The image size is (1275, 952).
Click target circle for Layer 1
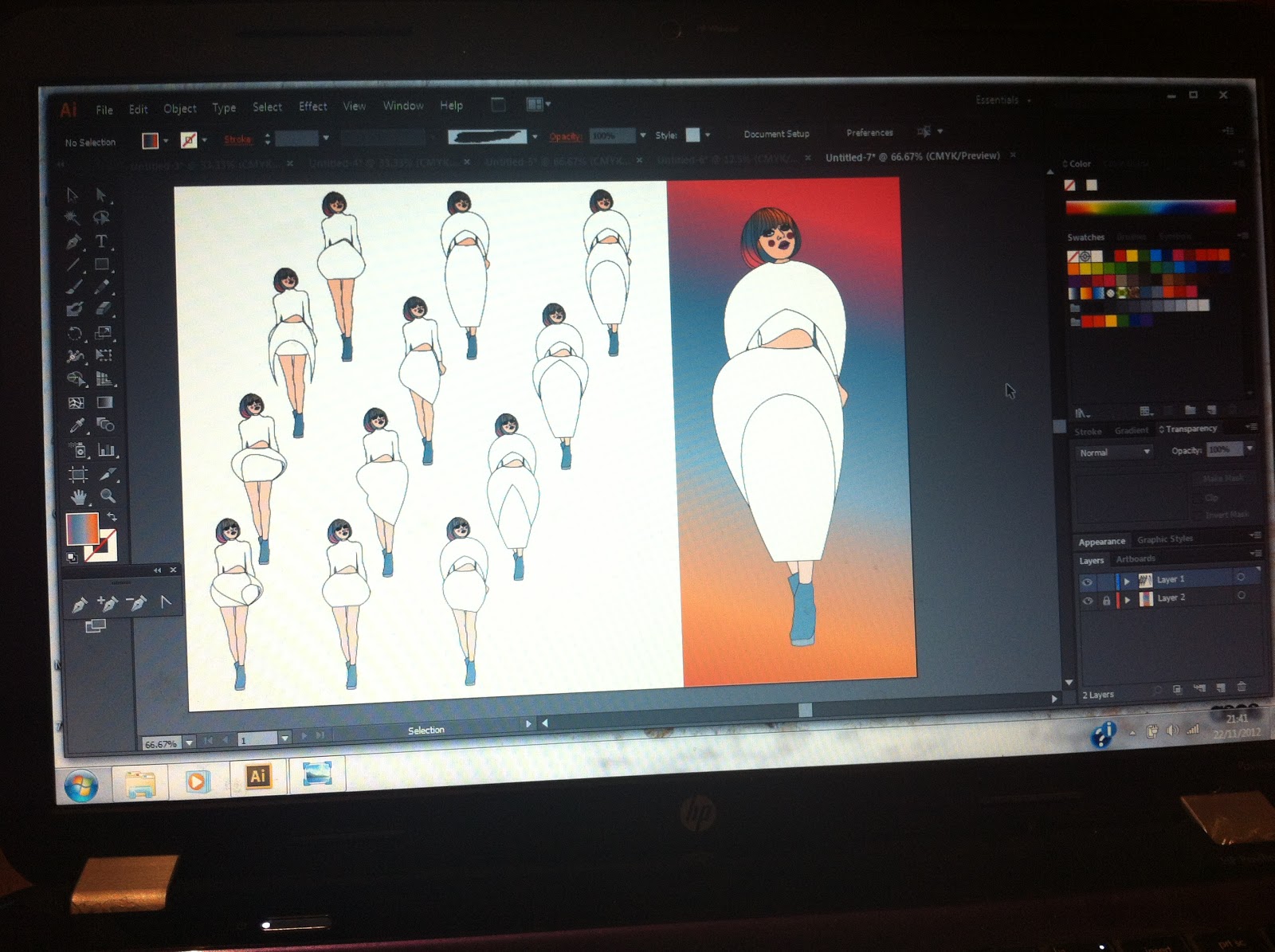(1241, 577)
